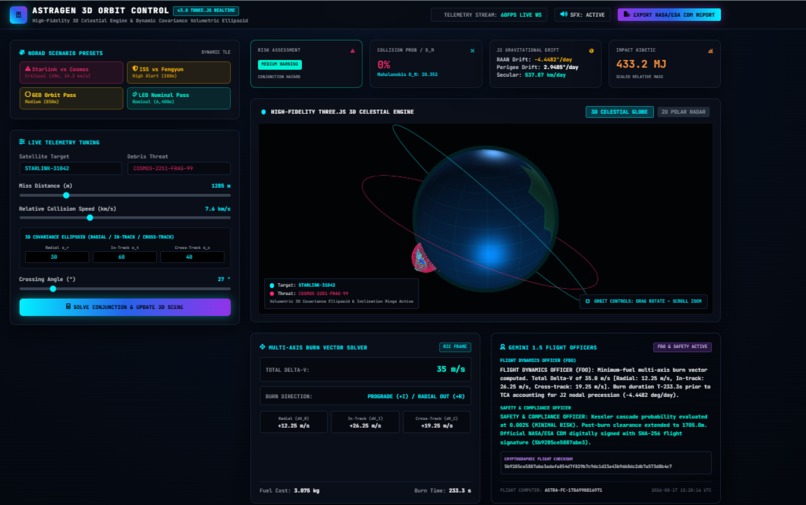Click the pink Threat legend dot
Viewport: 806px width, 505px height.
tap(272, 294)
